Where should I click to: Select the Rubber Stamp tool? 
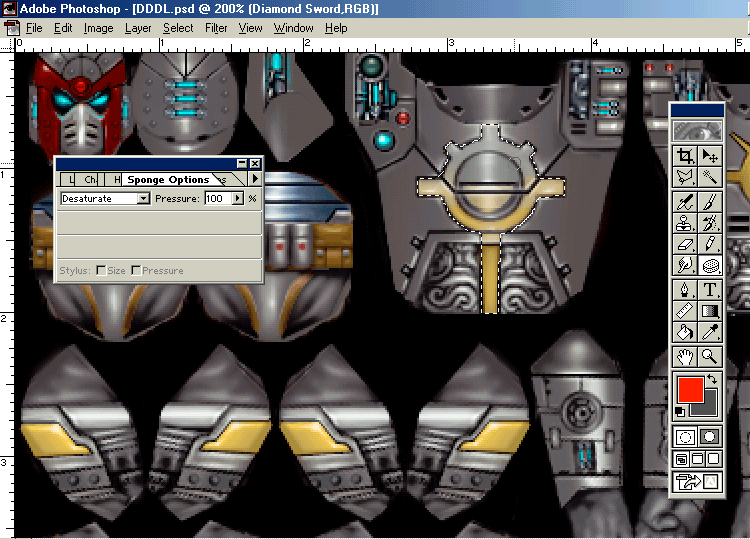coord(685,222)
